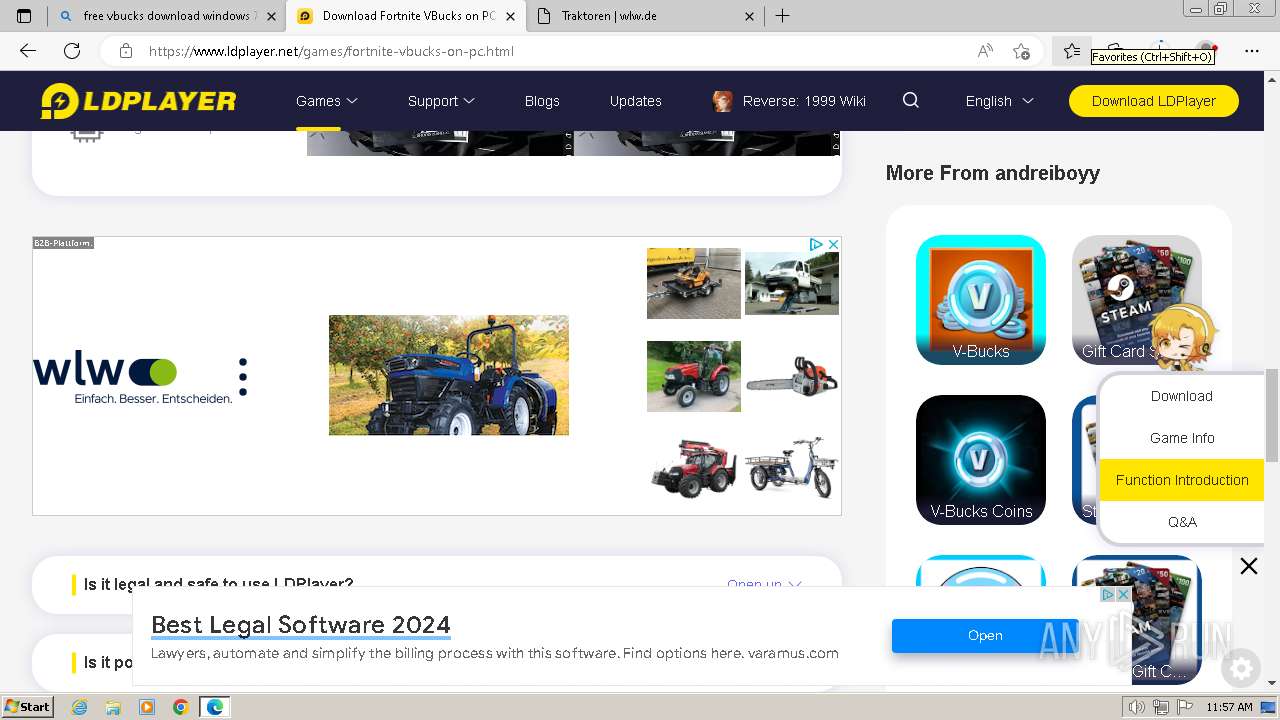Image resolution: width=1280 pixels, height=720 pixels.
Task: Select Q&A in side menu
Action: 1182,522
